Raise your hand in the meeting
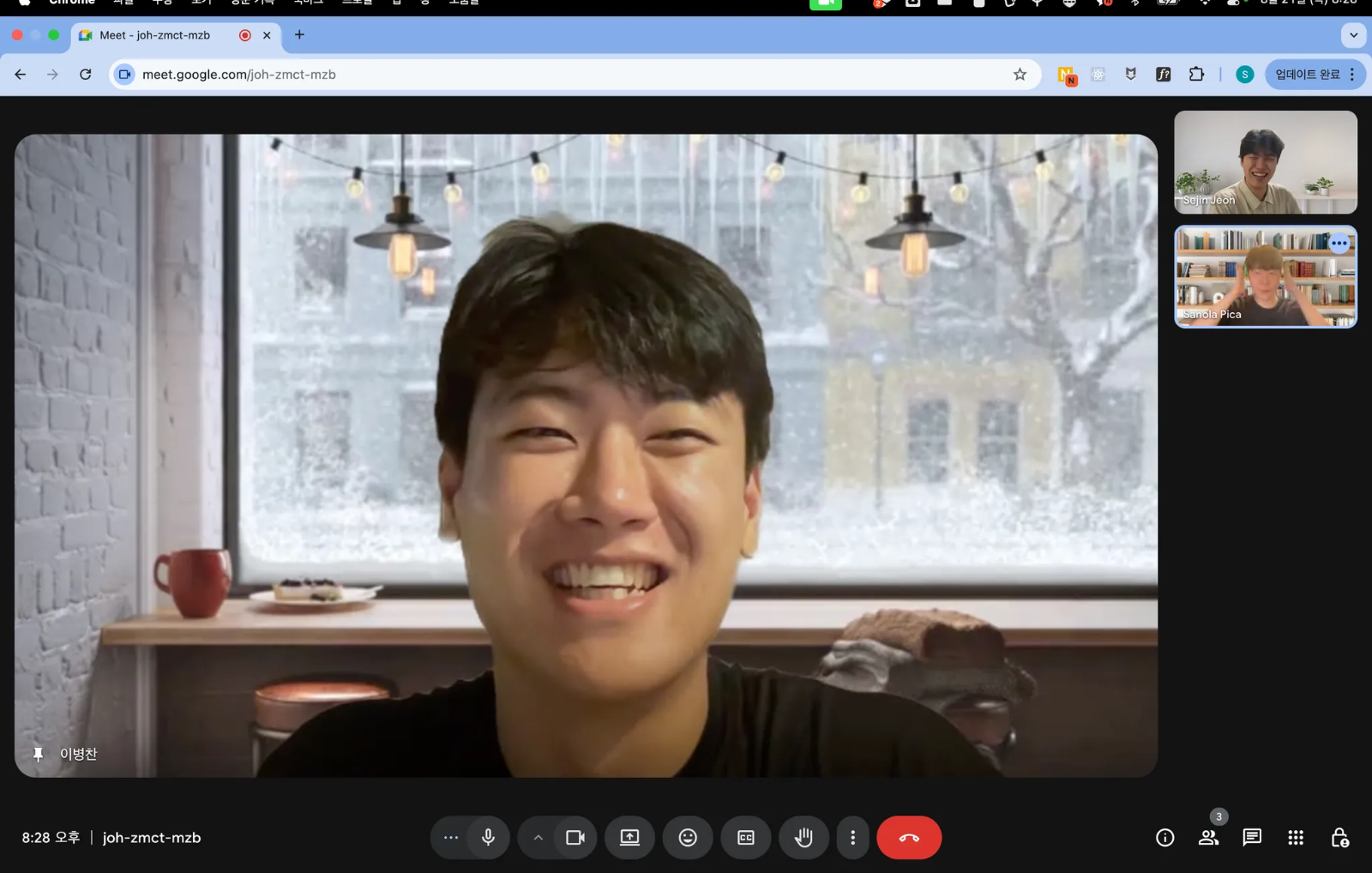Viewport: 1372px width, 873px height. [x=803, y=837]
